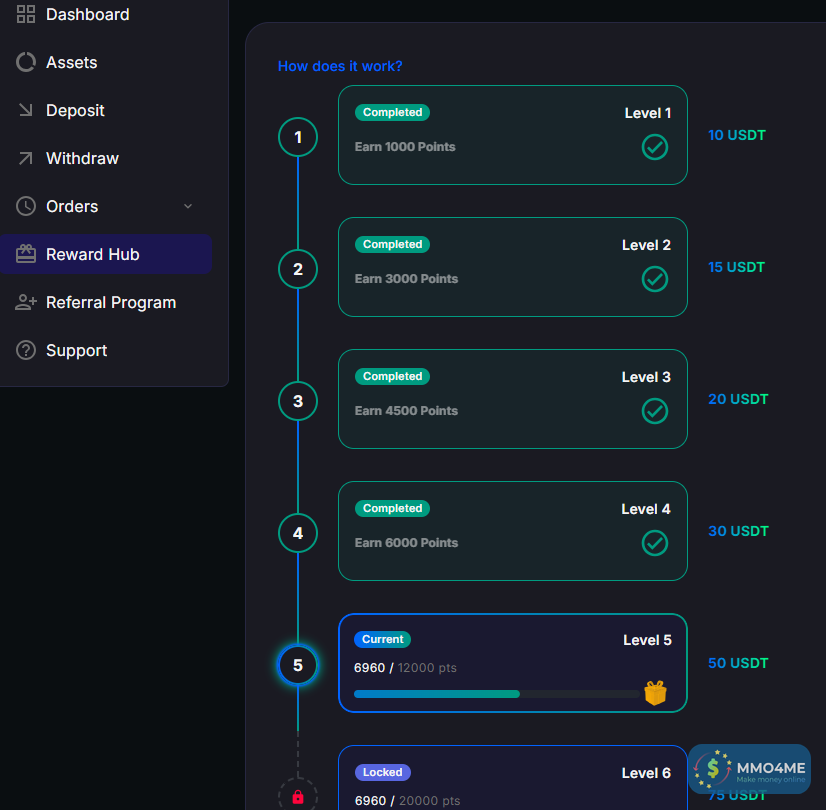Click the Support question mark icon
This screenshot has height=810, width=826.
[x=26, y=350]
